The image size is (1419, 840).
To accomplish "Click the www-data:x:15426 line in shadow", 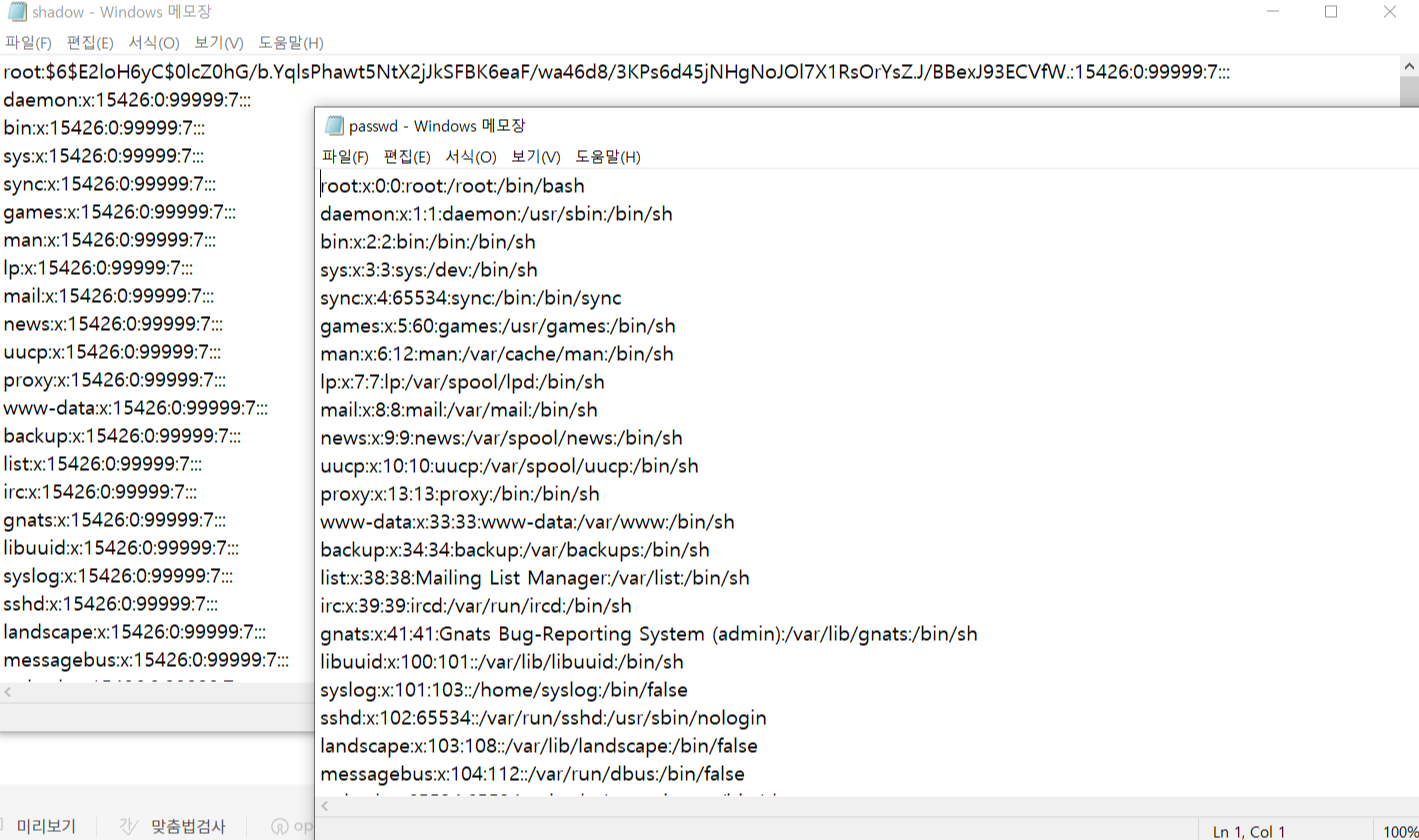I will coord(135,408).
